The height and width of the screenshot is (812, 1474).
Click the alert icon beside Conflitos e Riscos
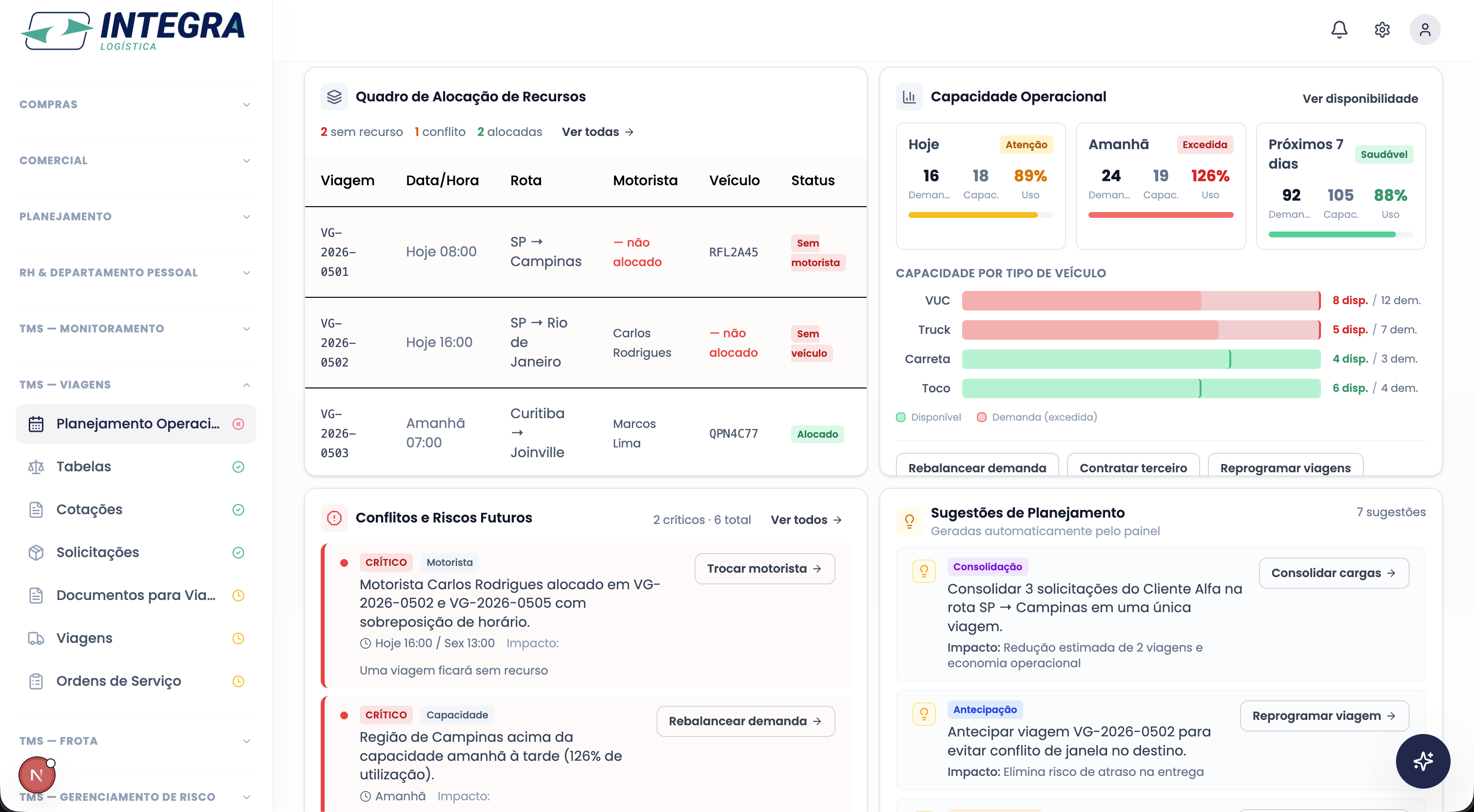point(334,518)
